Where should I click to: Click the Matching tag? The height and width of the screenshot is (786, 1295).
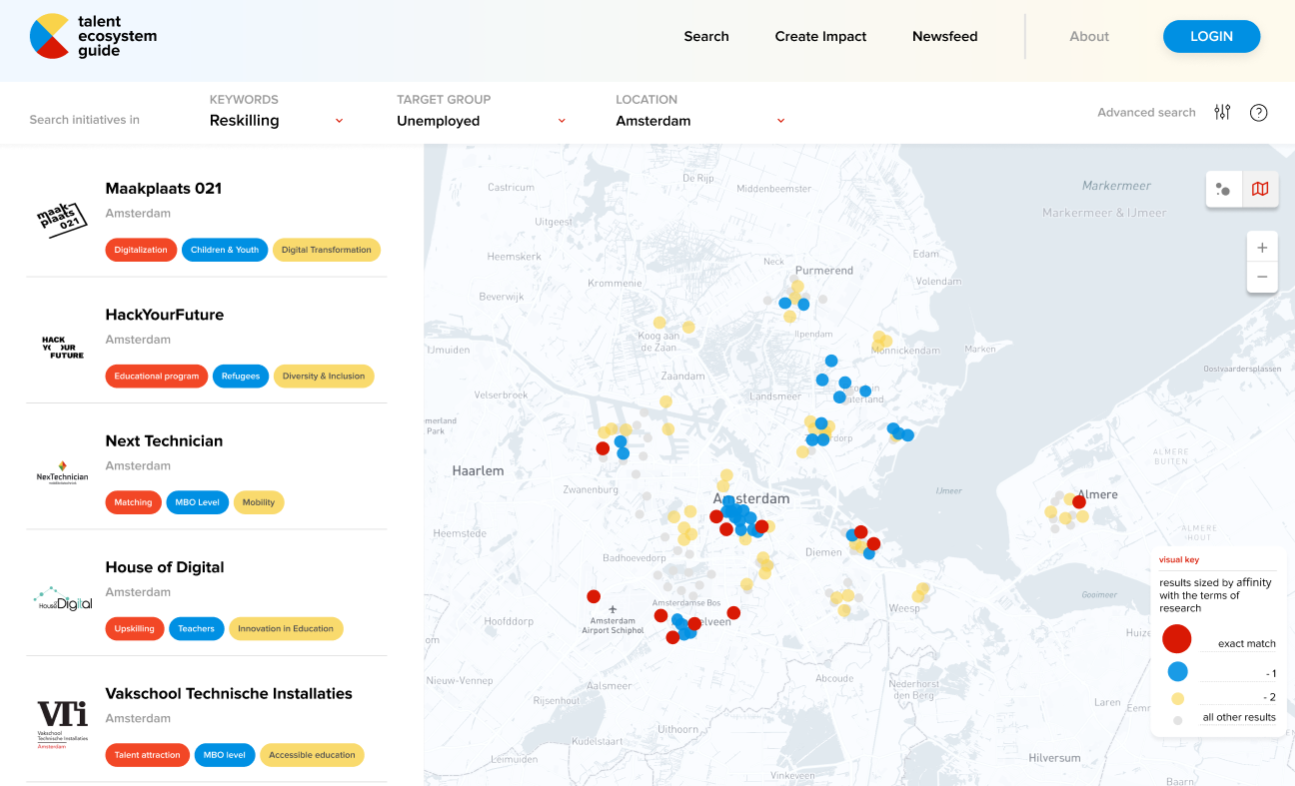point(133,502)
